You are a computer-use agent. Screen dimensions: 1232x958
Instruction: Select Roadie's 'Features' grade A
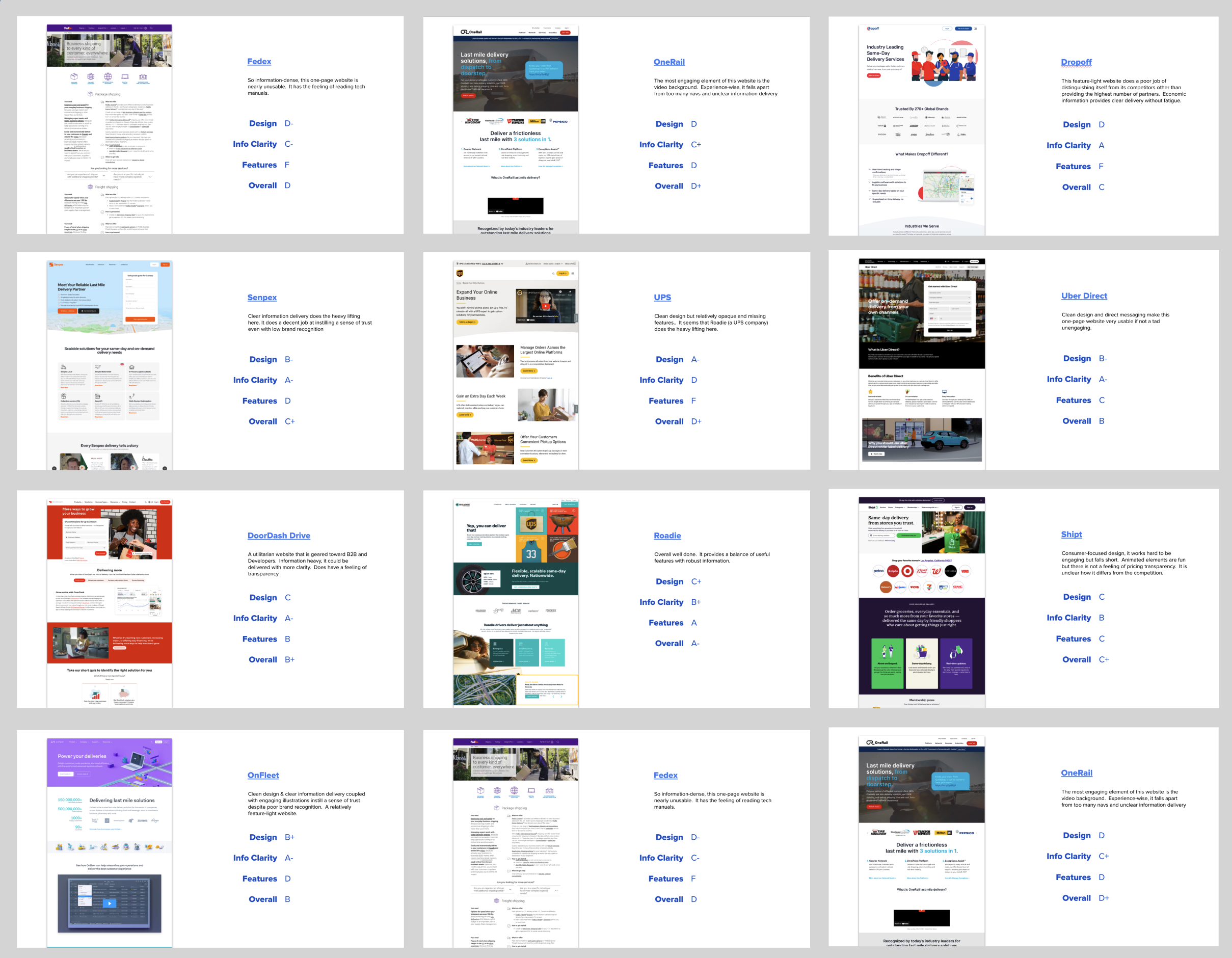[x=694, y=623]
